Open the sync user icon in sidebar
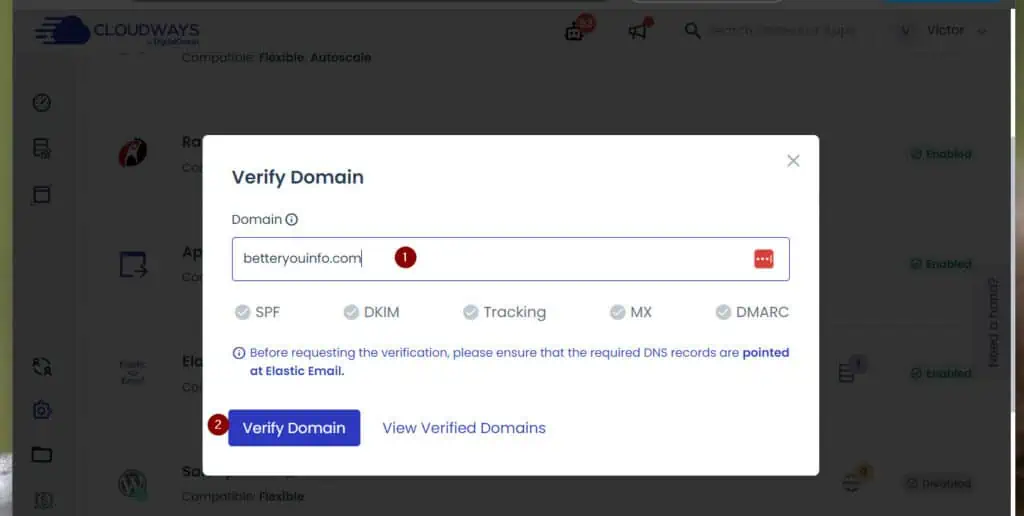Screen dimensions: 1024x516 coord(42,367)
